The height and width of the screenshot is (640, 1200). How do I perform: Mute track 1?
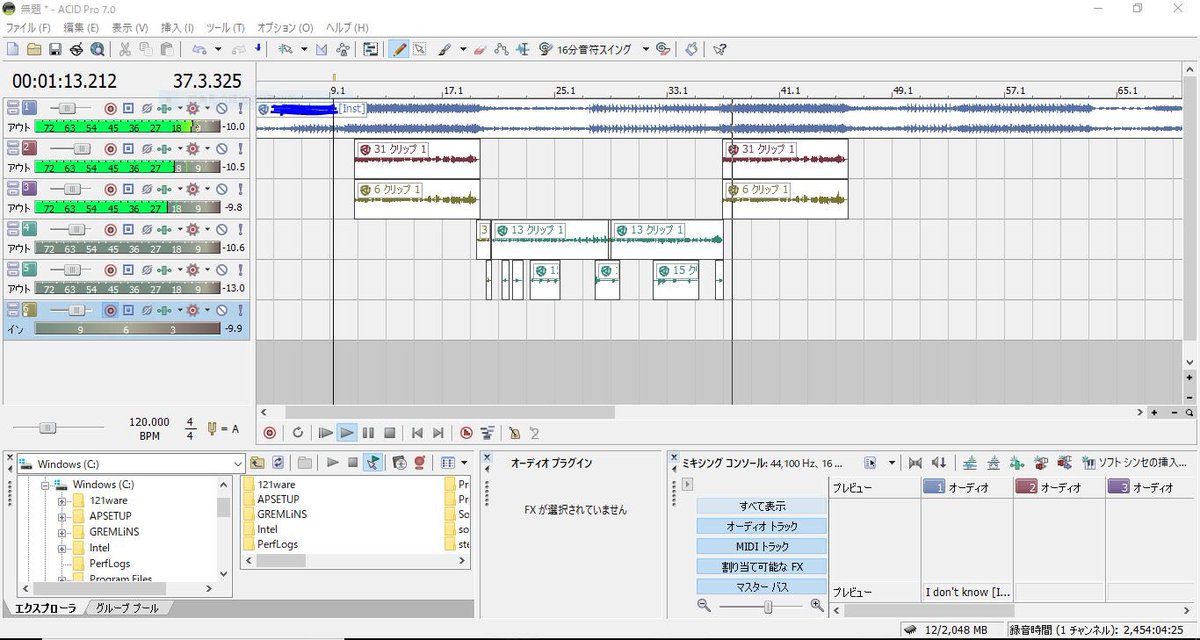(x=222, y=108)
